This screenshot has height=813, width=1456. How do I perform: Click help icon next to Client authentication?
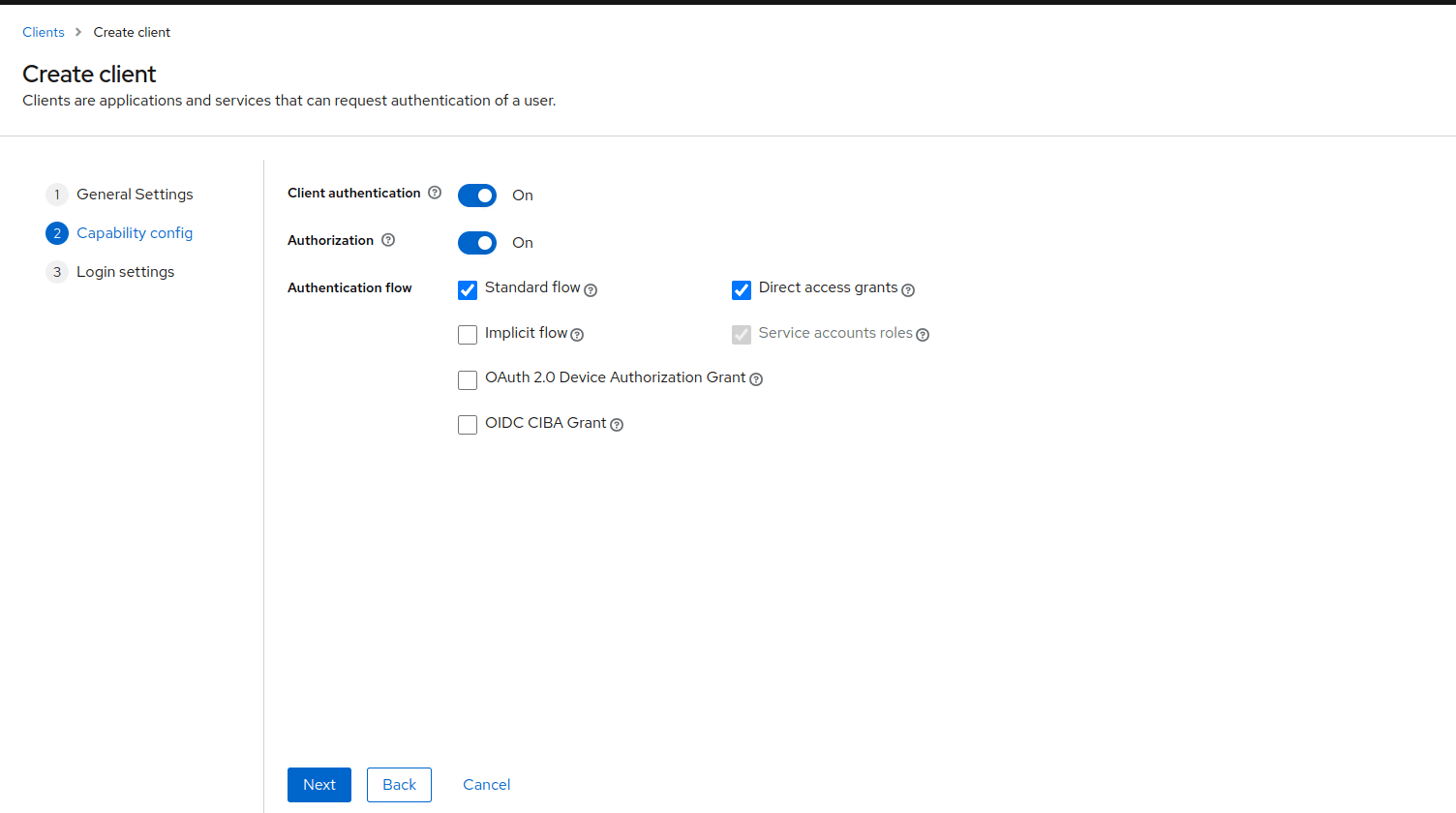pos(435,193)
